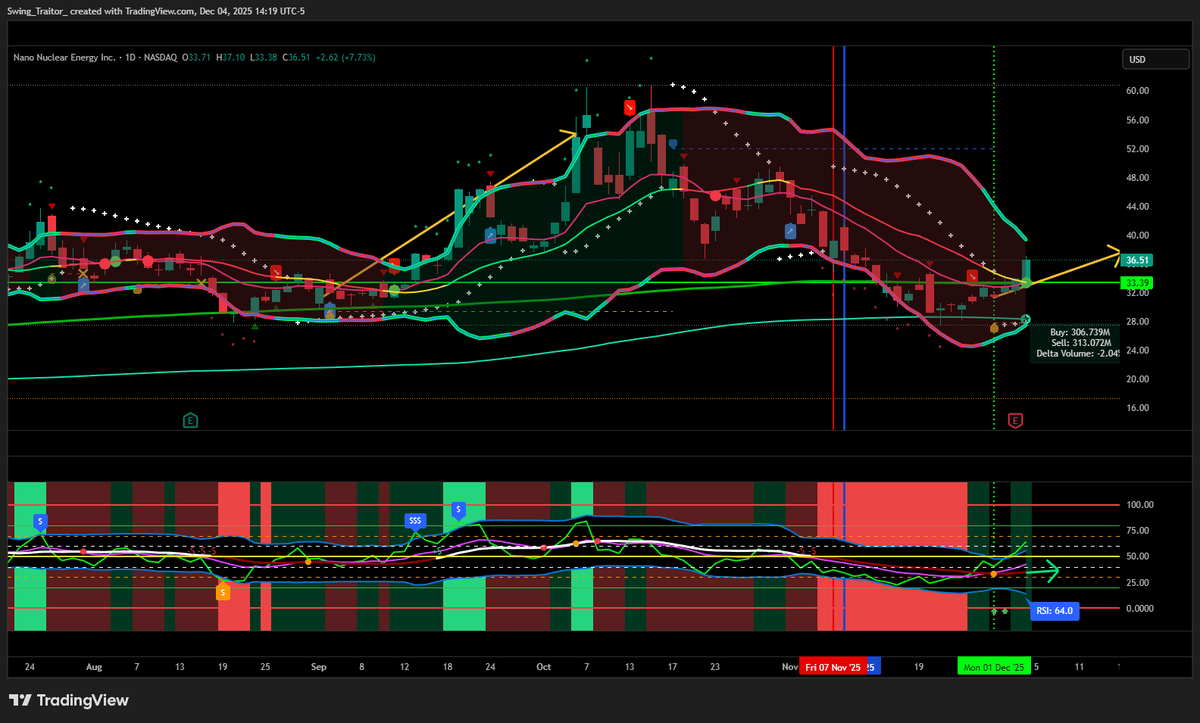Click the green earnings E icon near August
Viewport: 1200px width, 723px height.
(x=190, y=420)
